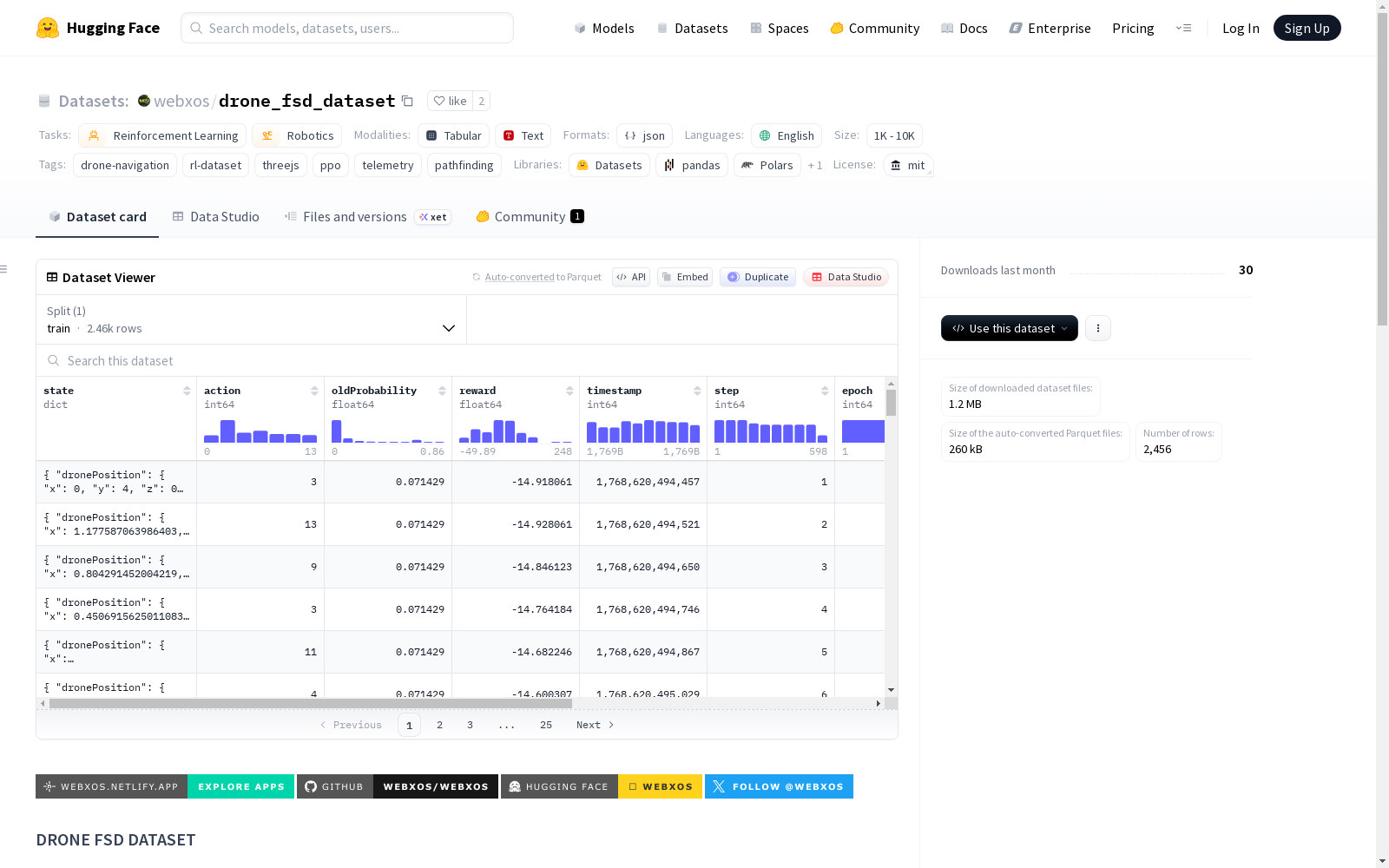Expand the Use this dataset dropdown

[x=1010, y=328]
